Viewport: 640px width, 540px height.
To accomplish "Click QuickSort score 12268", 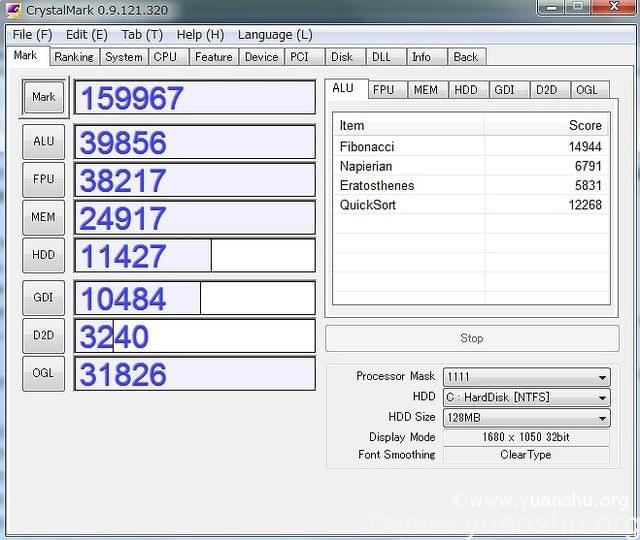I will click(585, 204).
